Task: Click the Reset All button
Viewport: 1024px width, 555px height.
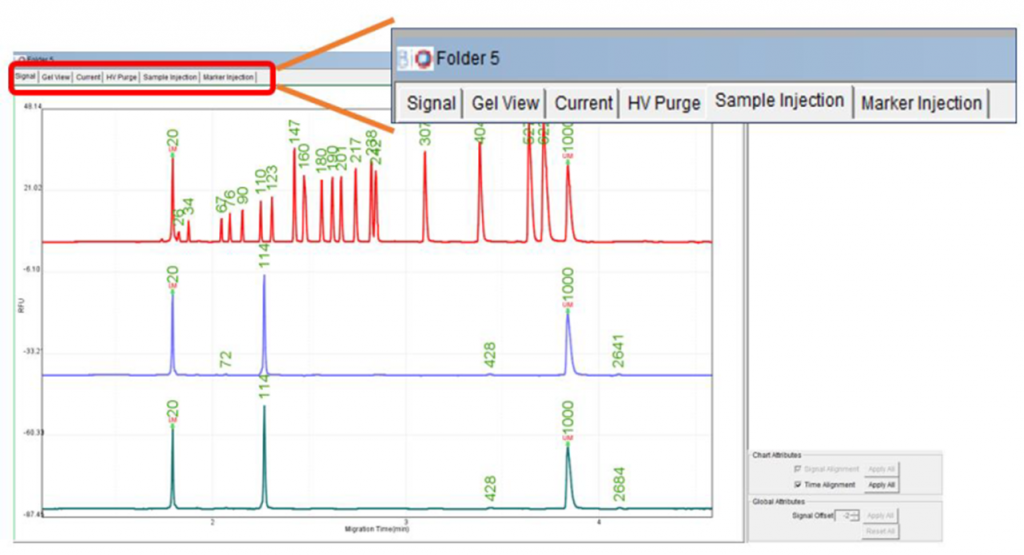Action: tap(880, 530)
